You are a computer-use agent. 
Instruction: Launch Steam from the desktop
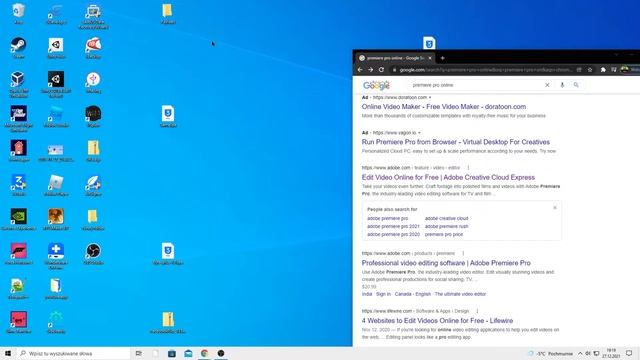[18, 48]
